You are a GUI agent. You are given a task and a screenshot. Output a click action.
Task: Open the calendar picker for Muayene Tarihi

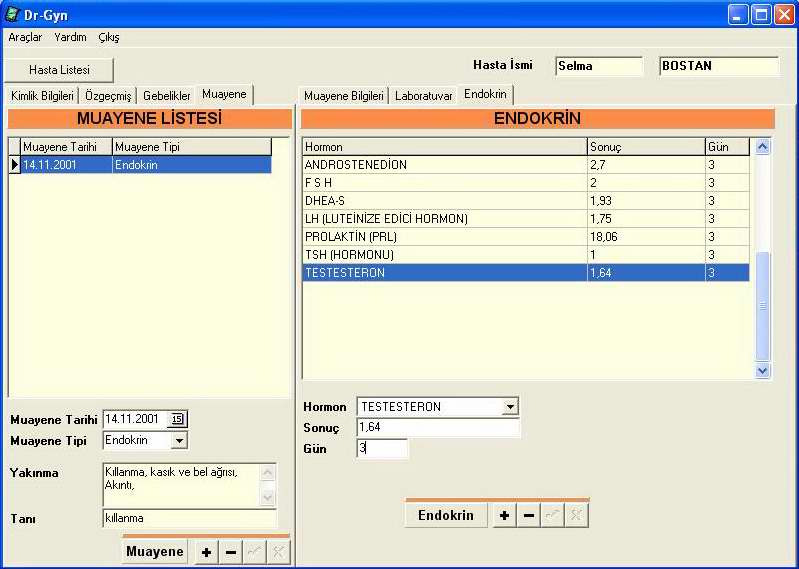178,419
